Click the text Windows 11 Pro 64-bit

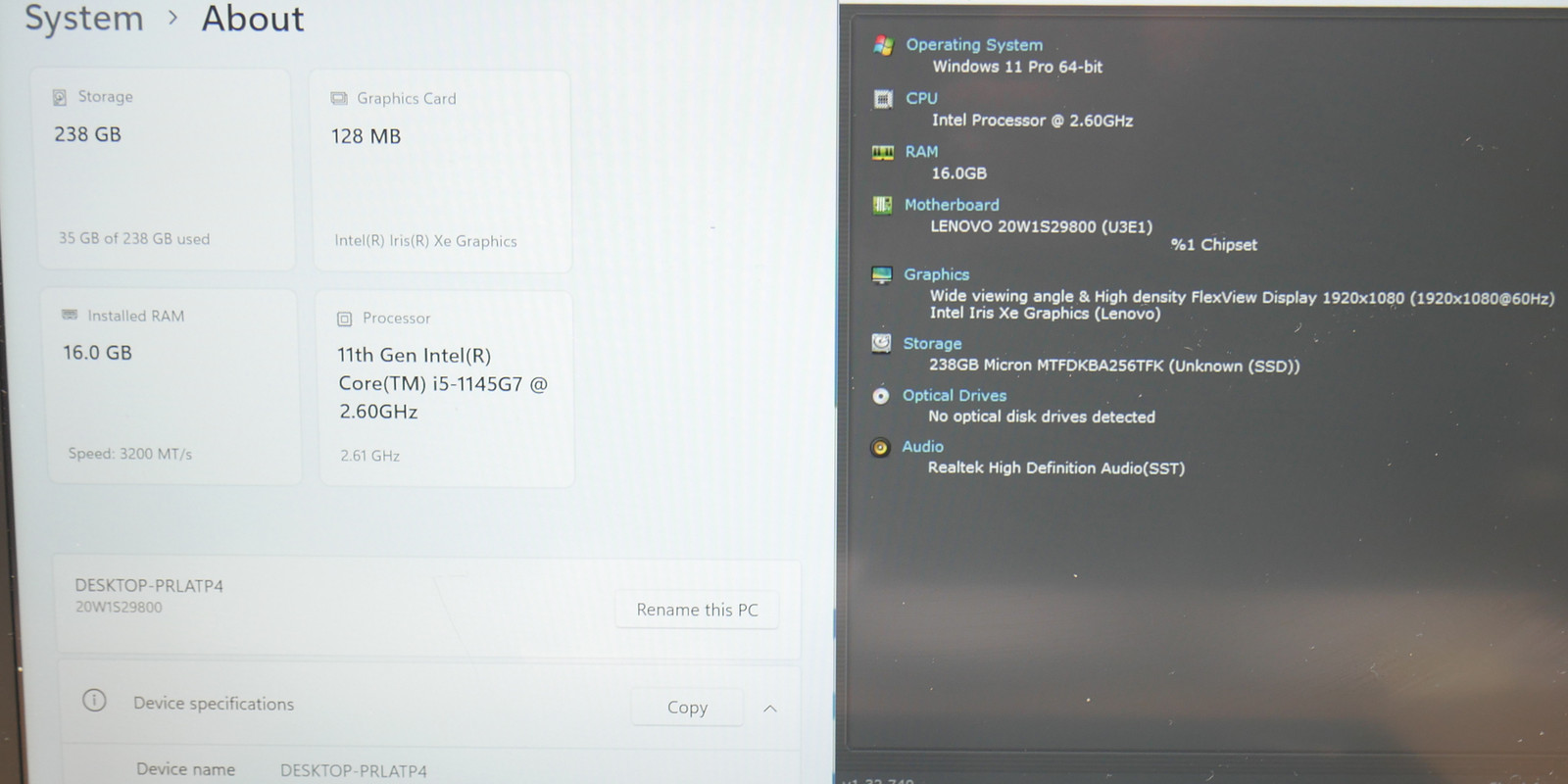point(1017,67)
